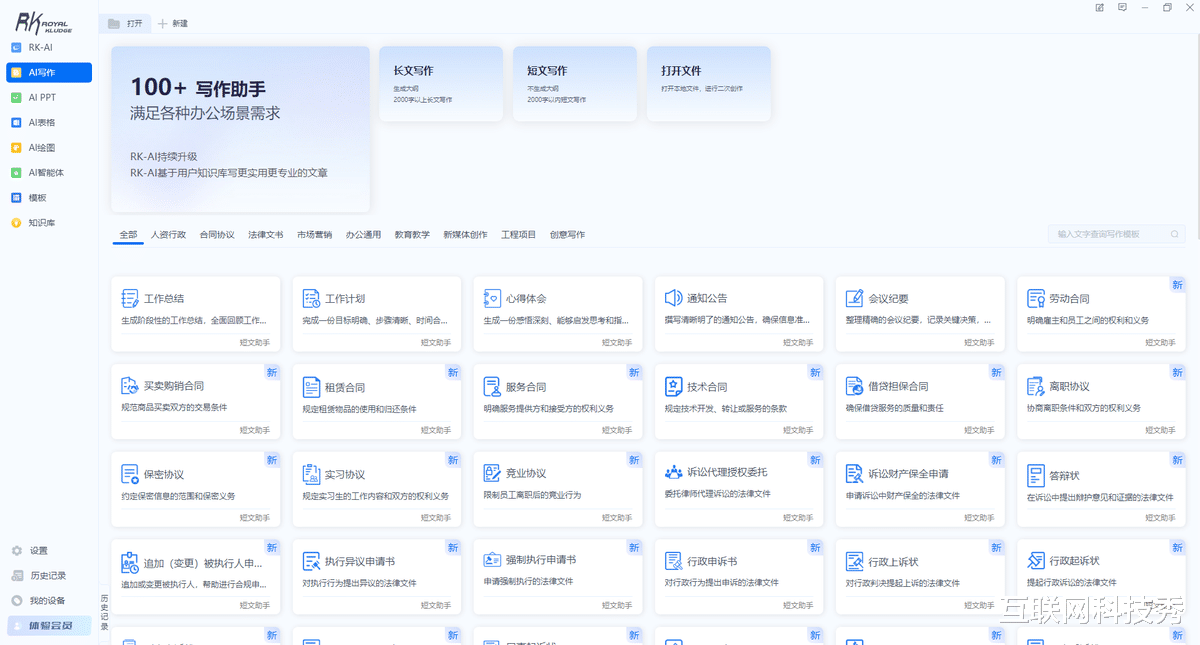Screen dimensions: 1200x645
Task: Open 知识库 knowledge base section
Action: 49,223
